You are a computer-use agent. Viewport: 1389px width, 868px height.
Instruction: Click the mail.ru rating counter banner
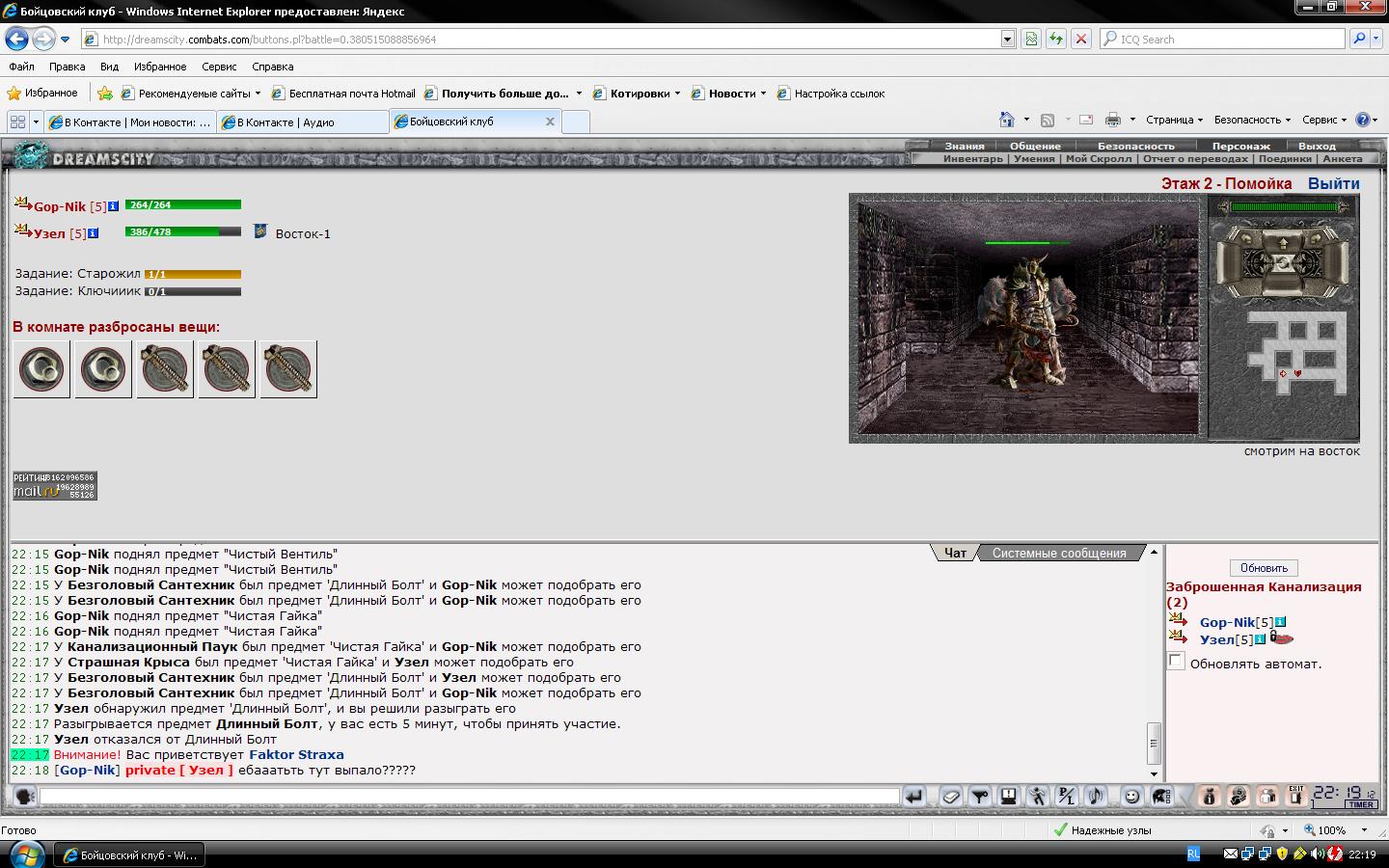pyautogui.click(x=55, y=485)
